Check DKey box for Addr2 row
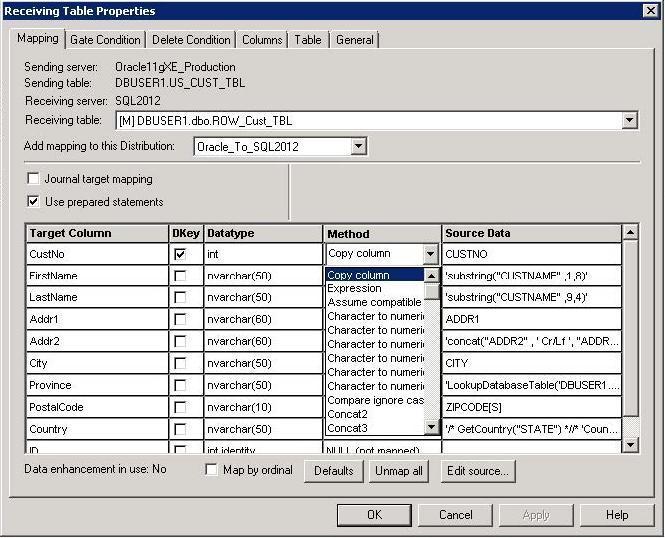 [180, 341]
